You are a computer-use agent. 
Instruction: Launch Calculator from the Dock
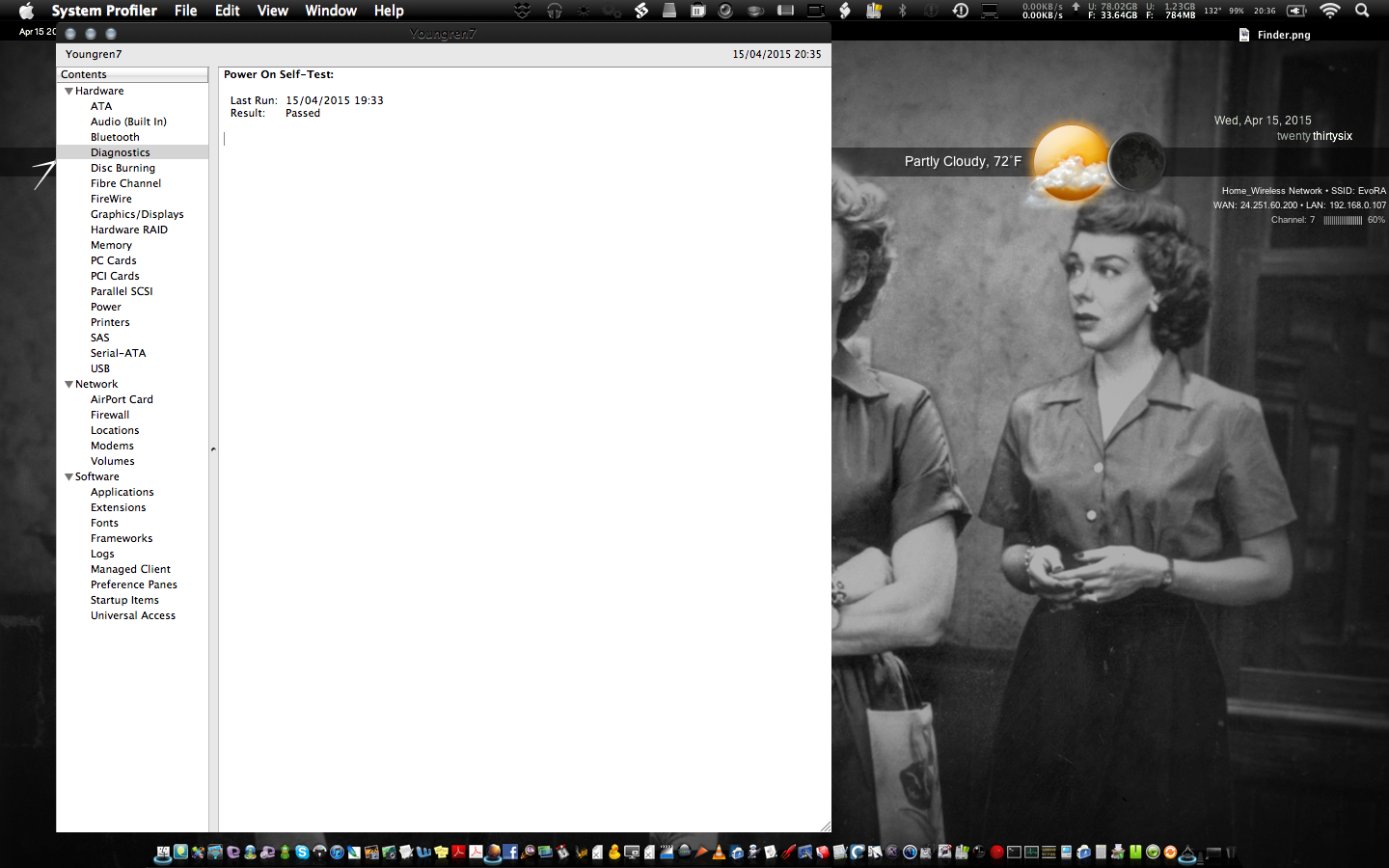pyautogui.click(x=1101, y=852)
